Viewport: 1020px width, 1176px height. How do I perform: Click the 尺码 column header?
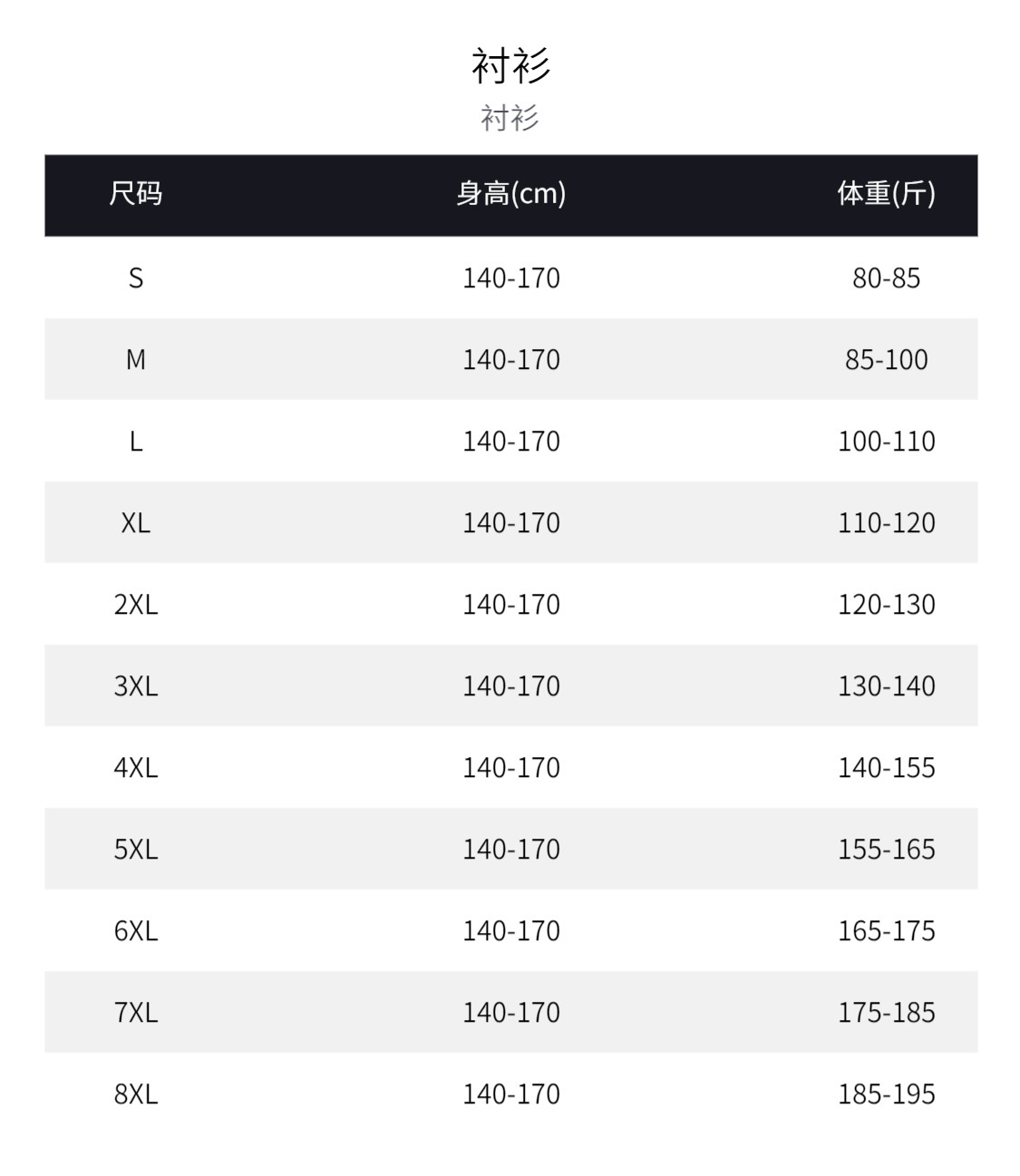pos(136,194)
